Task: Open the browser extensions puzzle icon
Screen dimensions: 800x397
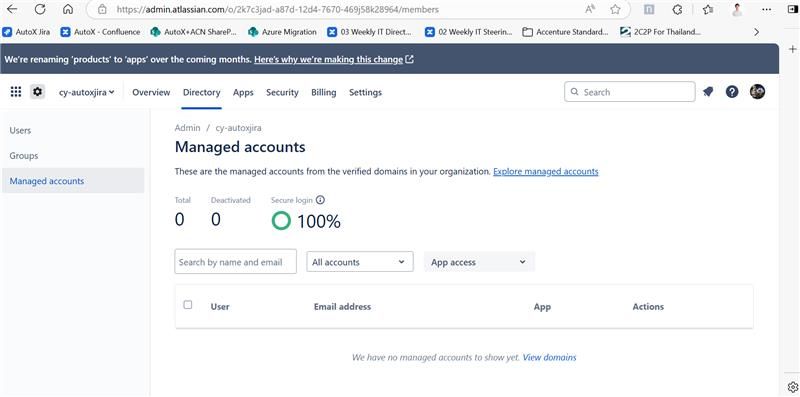Action: click(x=678, y=9)
